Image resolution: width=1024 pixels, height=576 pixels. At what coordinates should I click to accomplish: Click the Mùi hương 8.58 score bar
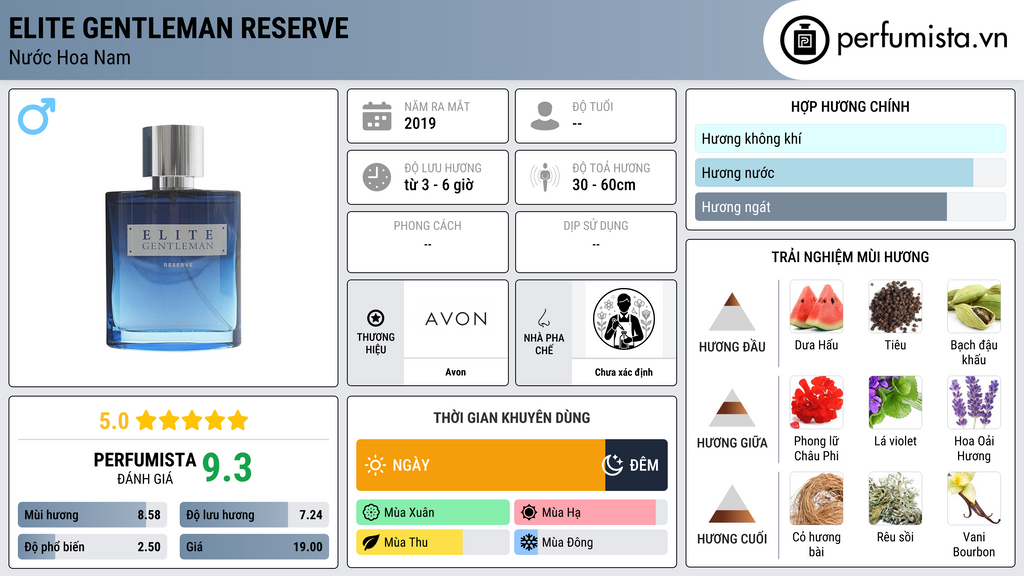pyautogui.click(x=93, y=515)
